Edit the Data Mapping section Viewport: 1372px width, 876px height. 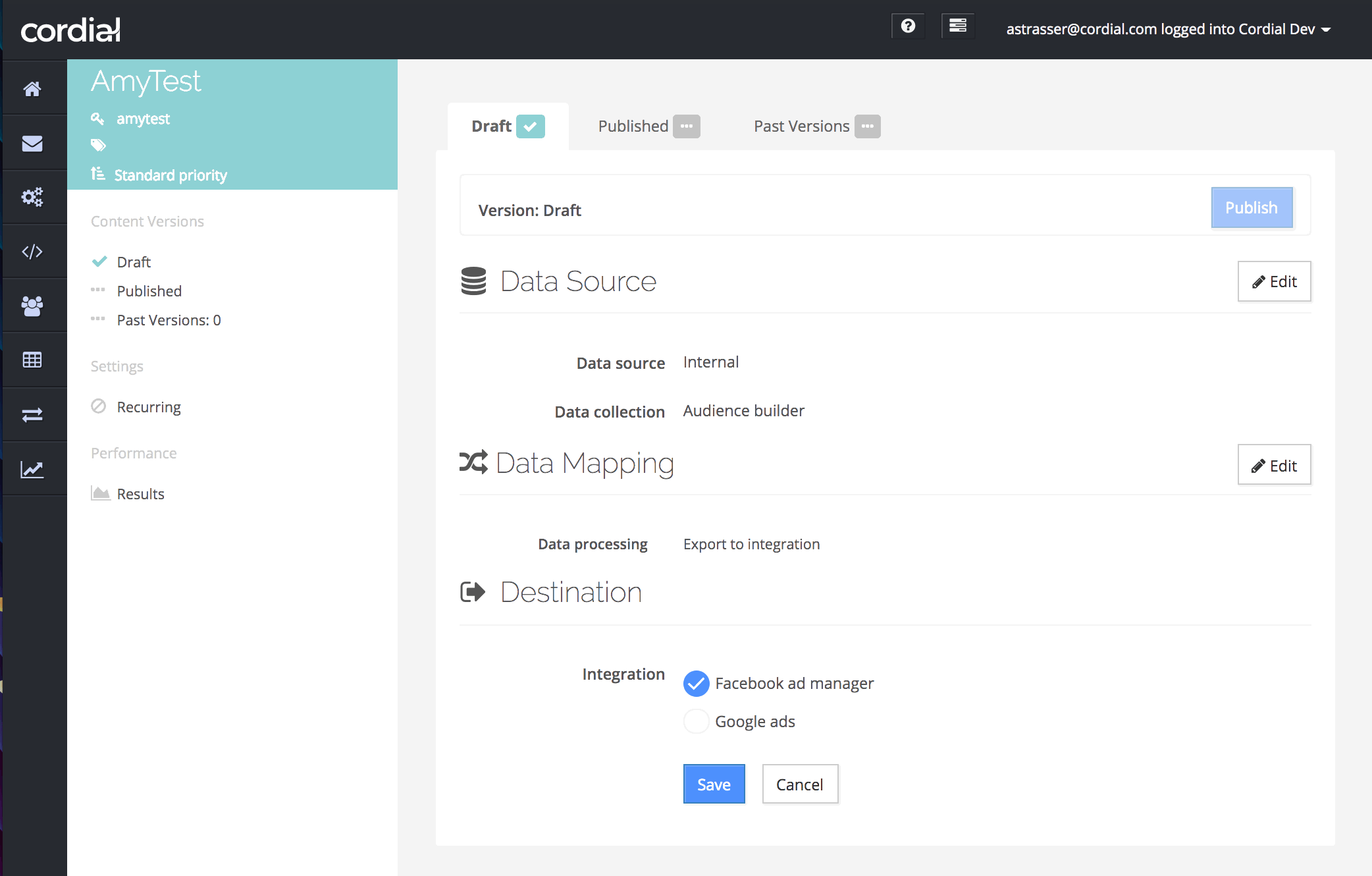(1274, 465)
